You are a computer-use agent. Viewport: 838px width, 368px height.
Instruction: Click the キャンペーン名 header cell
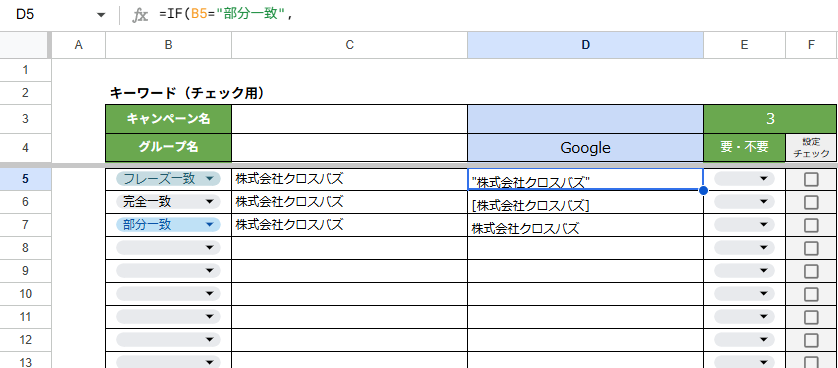coord(168,119)
